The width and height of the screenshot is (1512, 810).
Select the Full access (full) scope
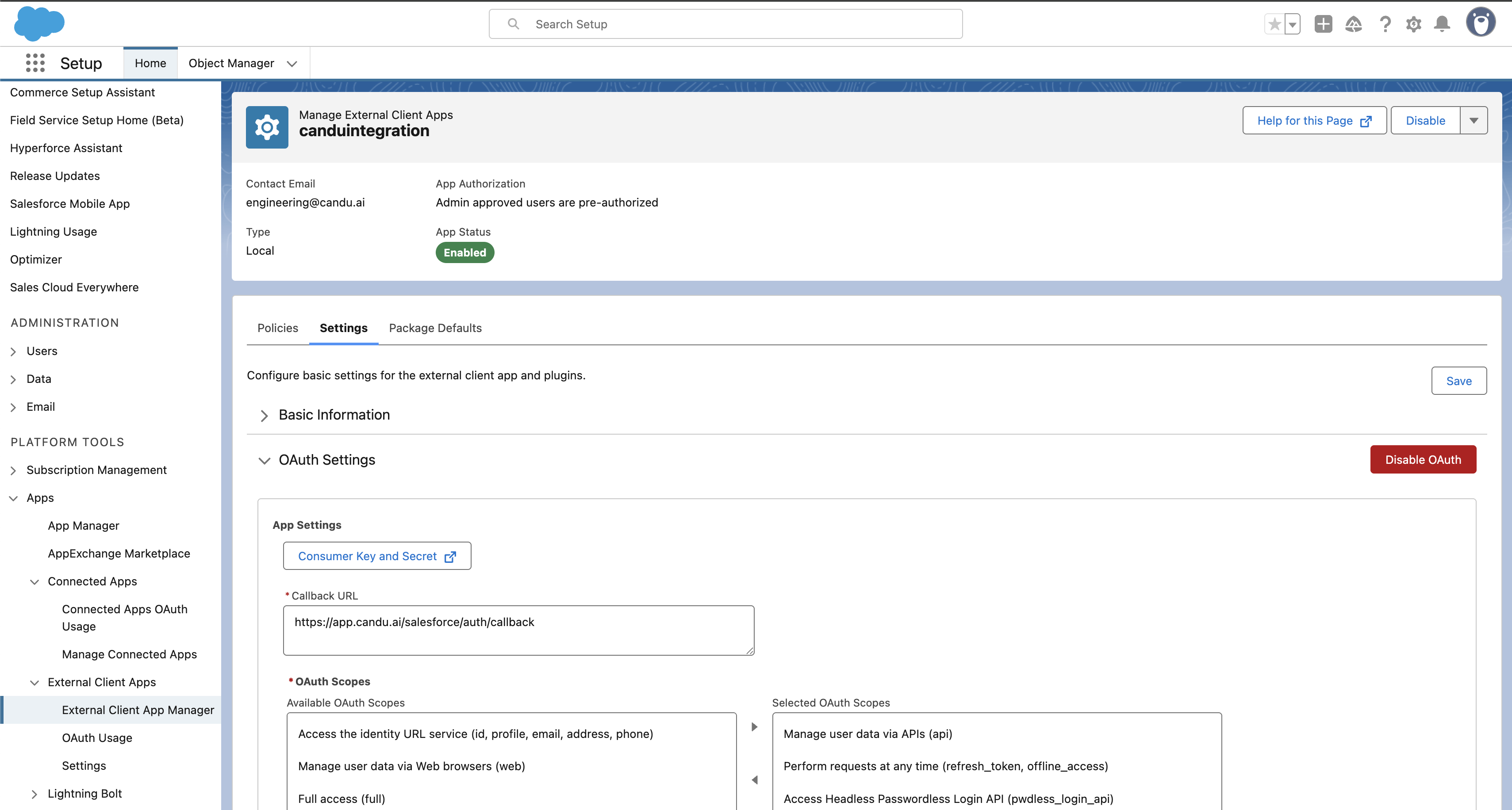click(342, 798)
